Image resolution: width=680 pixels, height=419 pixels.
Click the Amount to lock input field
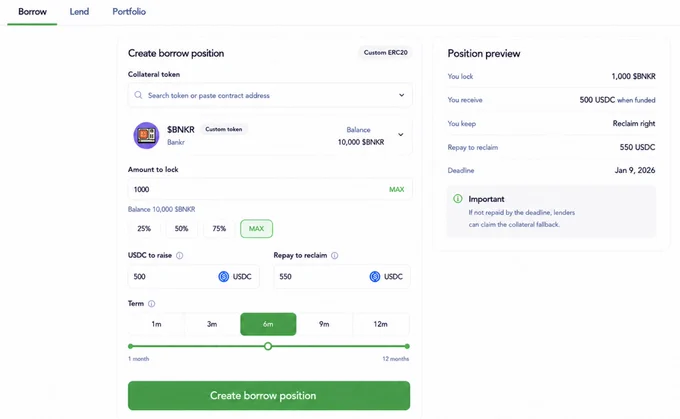coord(270,189)
